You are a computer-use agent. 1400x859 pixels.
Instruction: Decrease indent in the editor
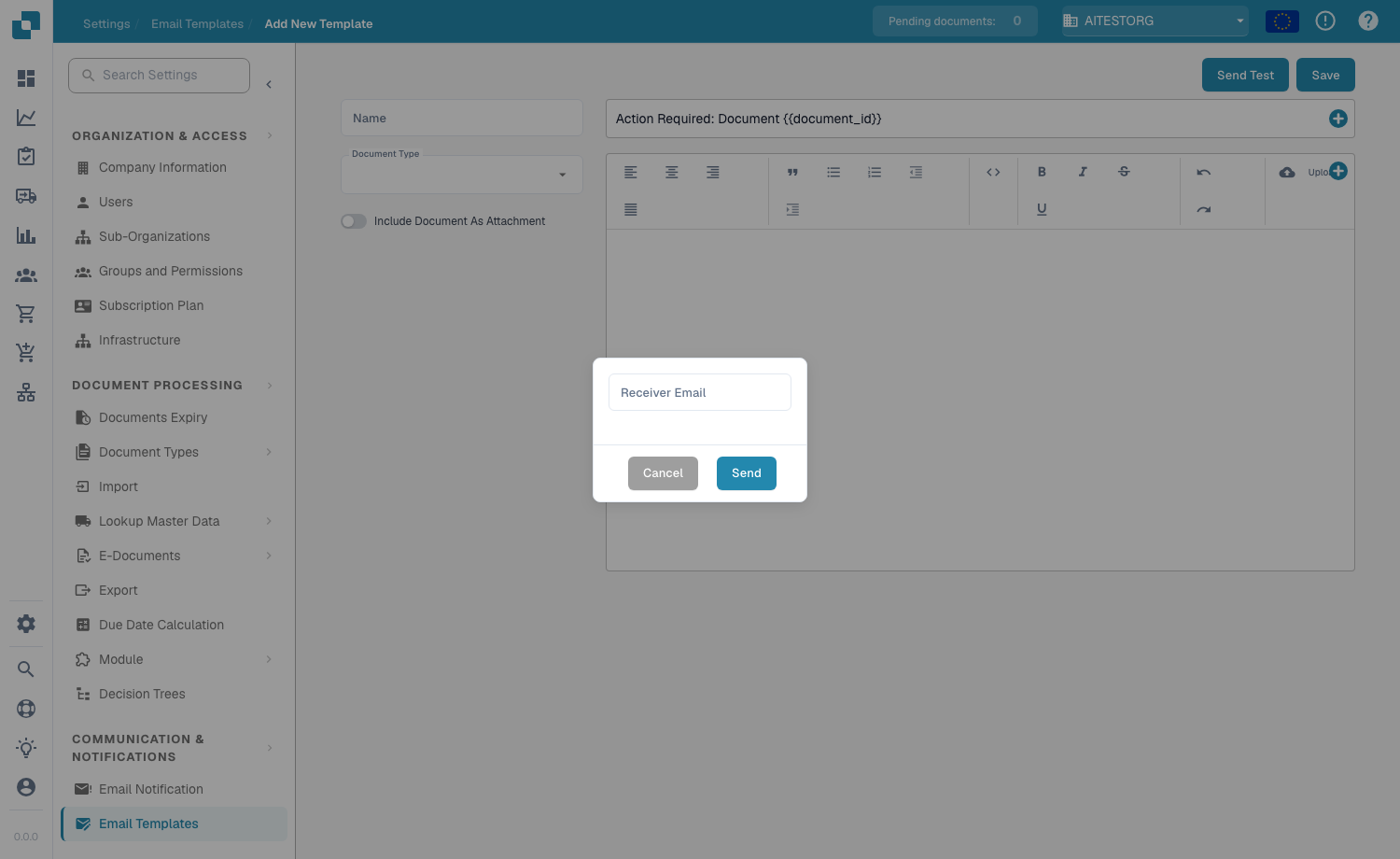tap(916, 172)
